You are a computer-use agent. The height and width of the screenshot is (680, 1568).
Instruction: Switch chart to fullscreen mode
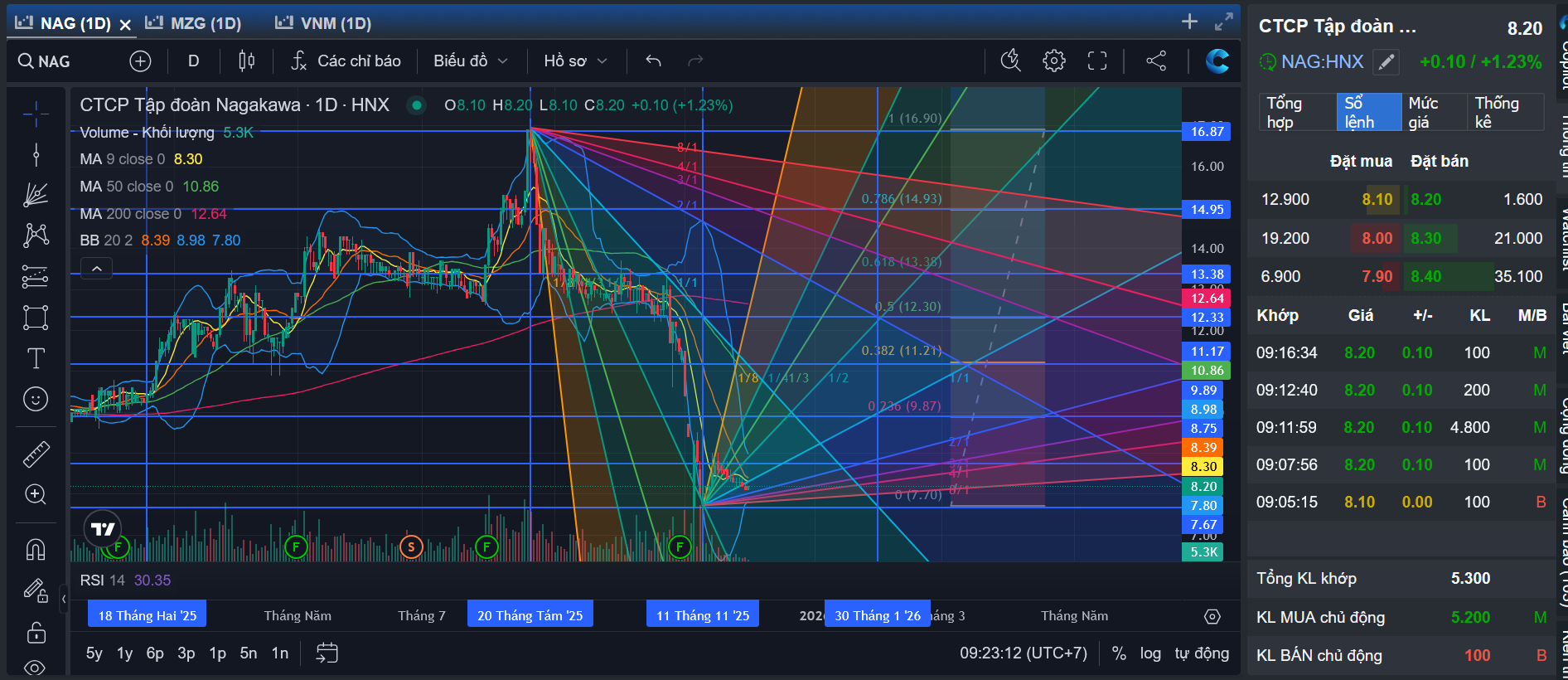tap(1097, 61)
